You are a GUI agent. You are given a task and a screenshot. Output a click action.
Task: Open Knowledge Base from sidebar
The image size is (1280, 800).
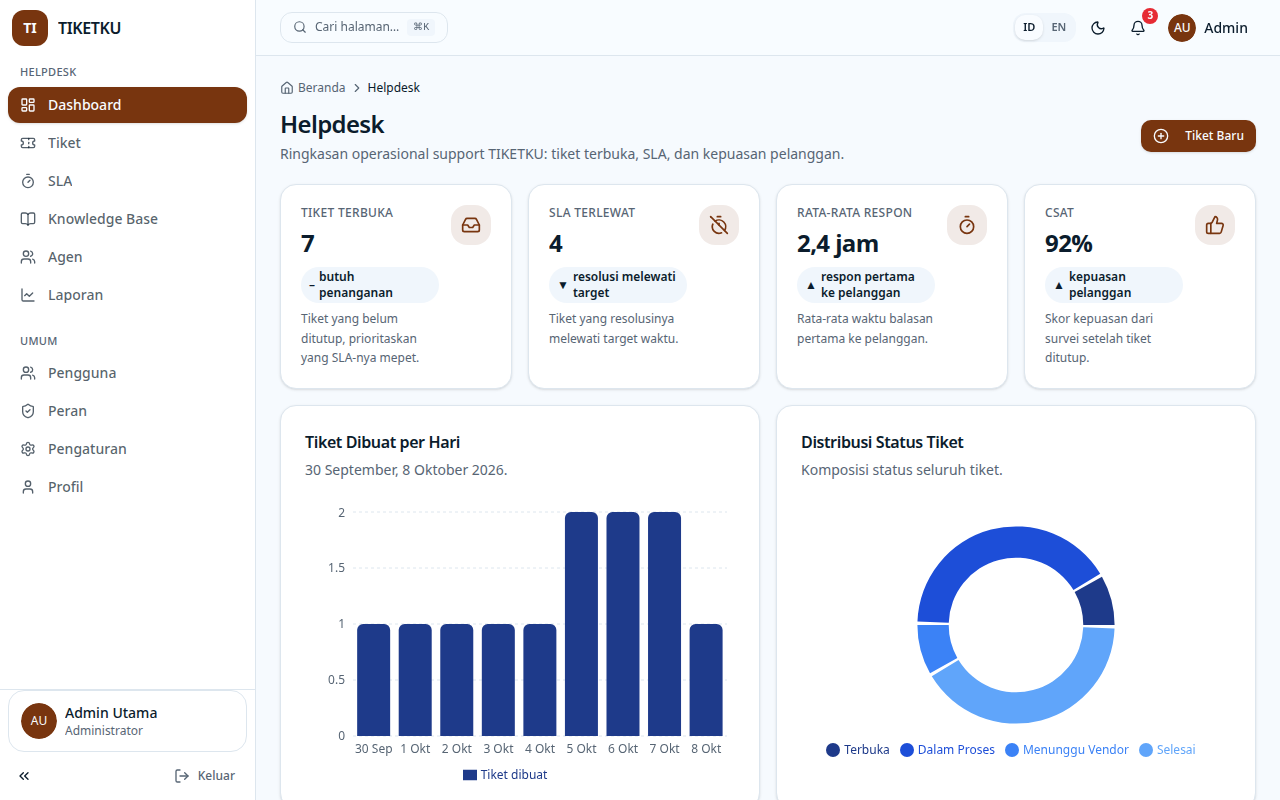127,219
